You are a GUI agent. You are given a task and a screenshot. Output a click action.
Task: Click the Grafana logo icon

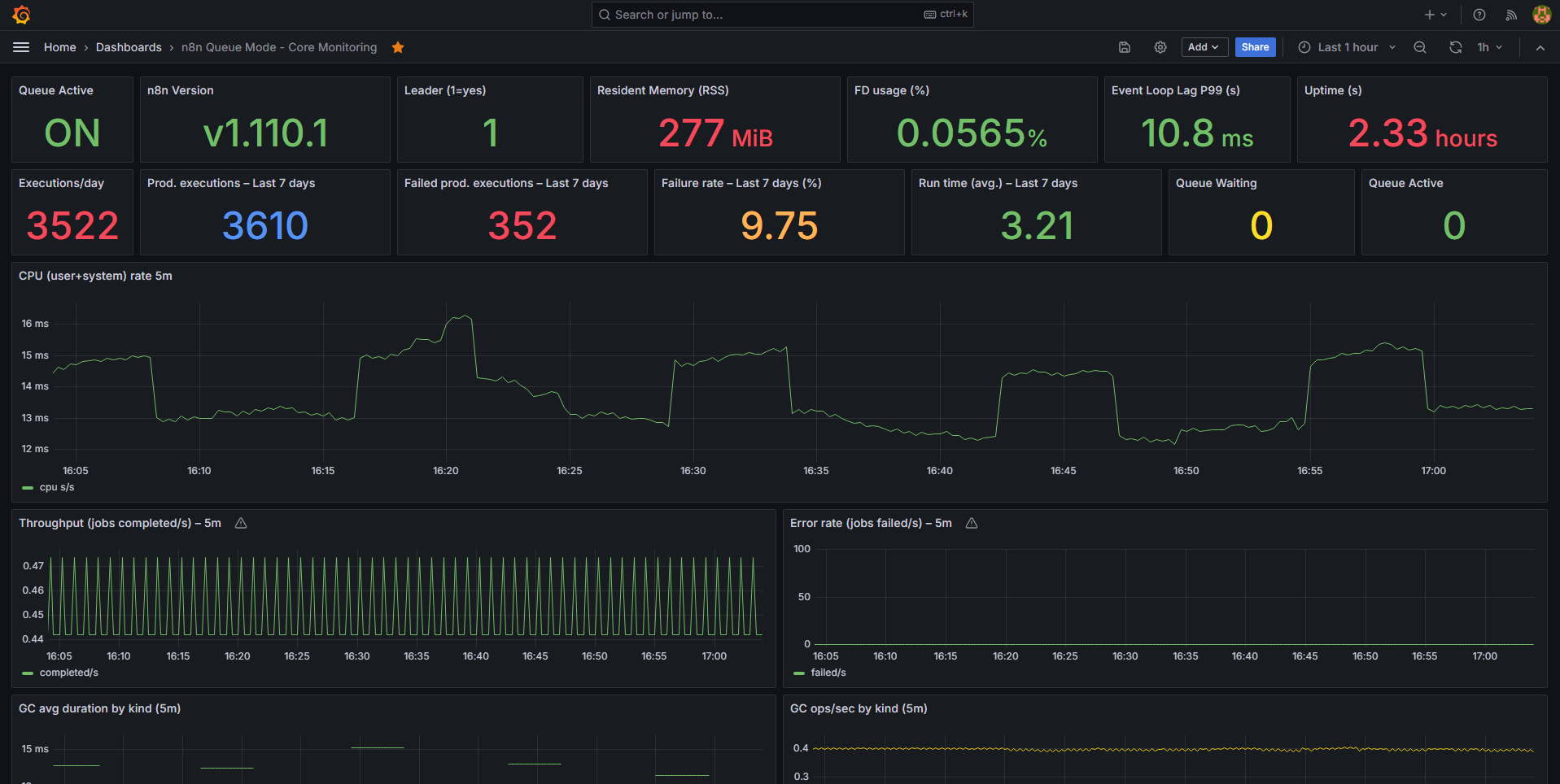click(22, 15)
